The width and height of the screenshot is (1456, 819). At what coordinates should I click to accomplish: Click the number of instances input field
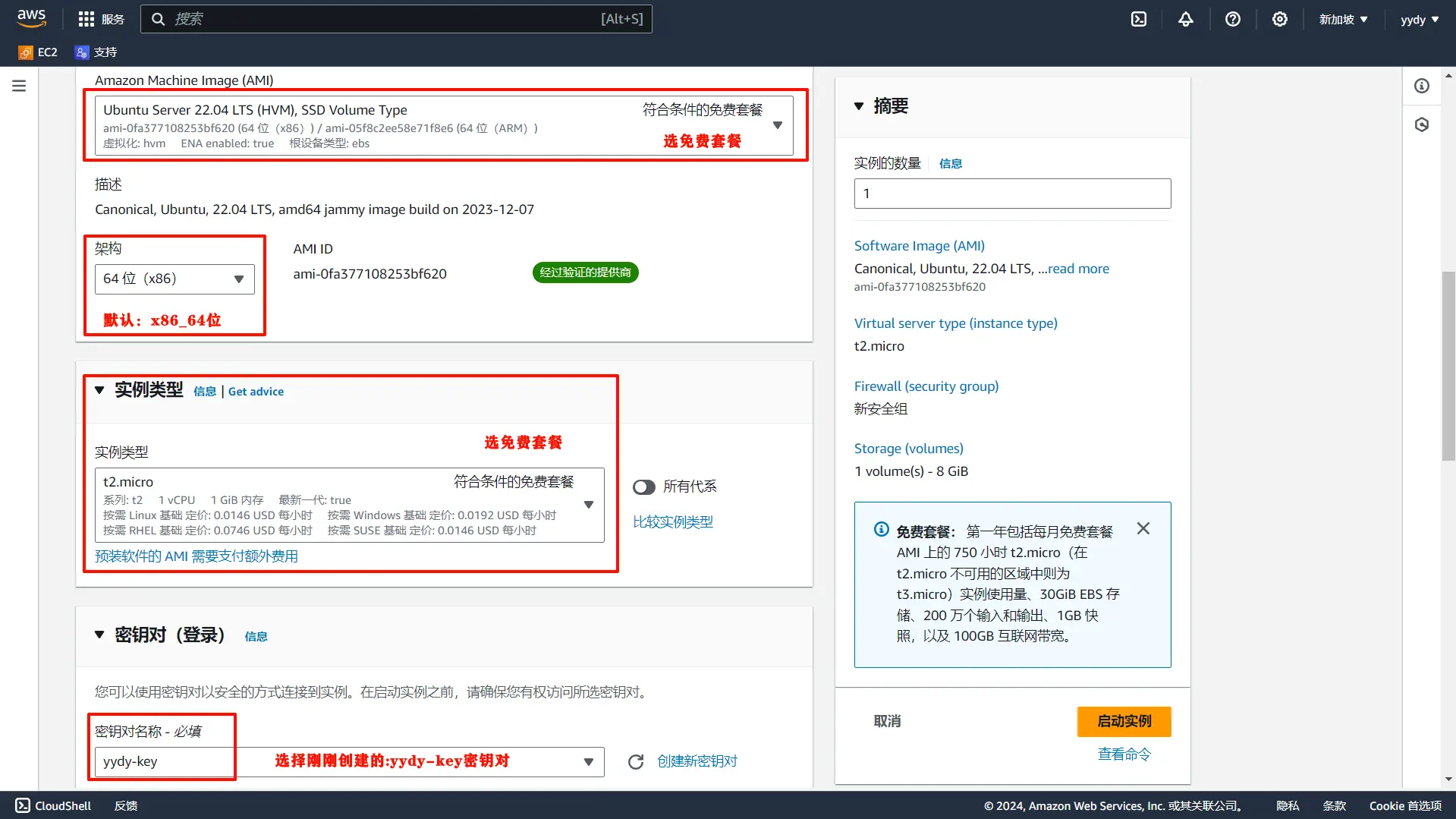(1012, 194)
